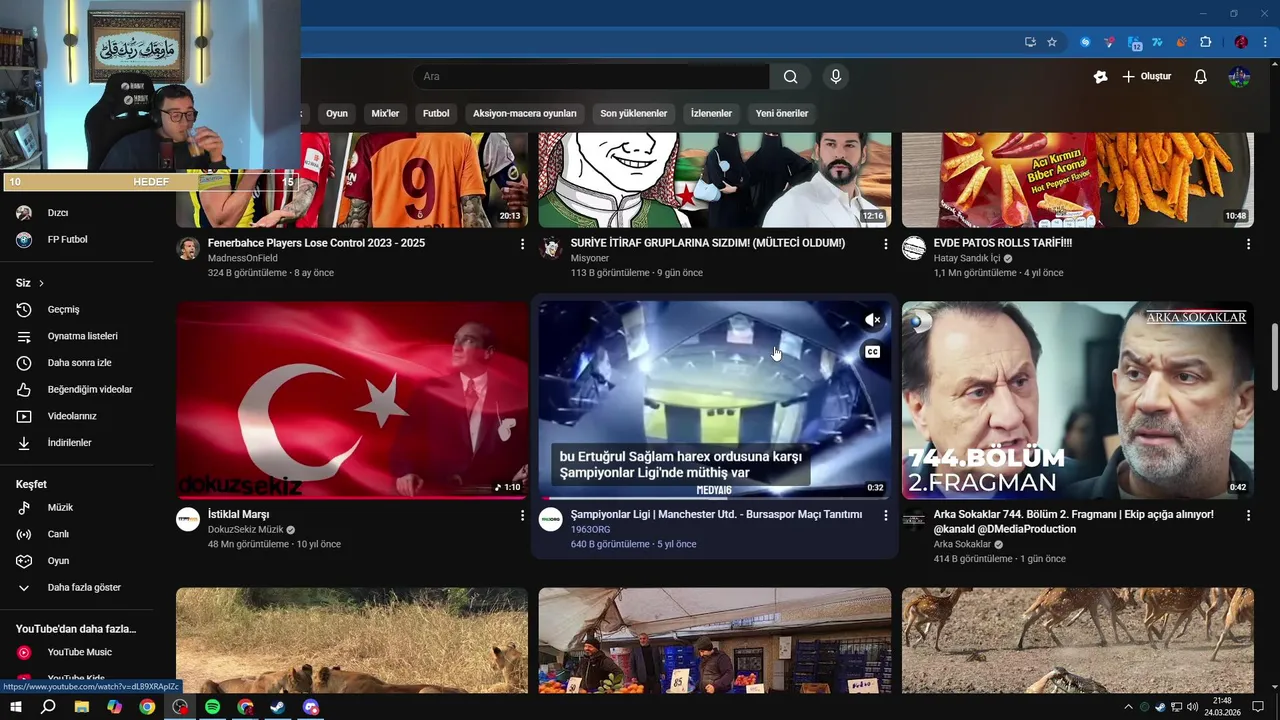
Task: Click the Oluştur create button
Action: [1146, 77]
